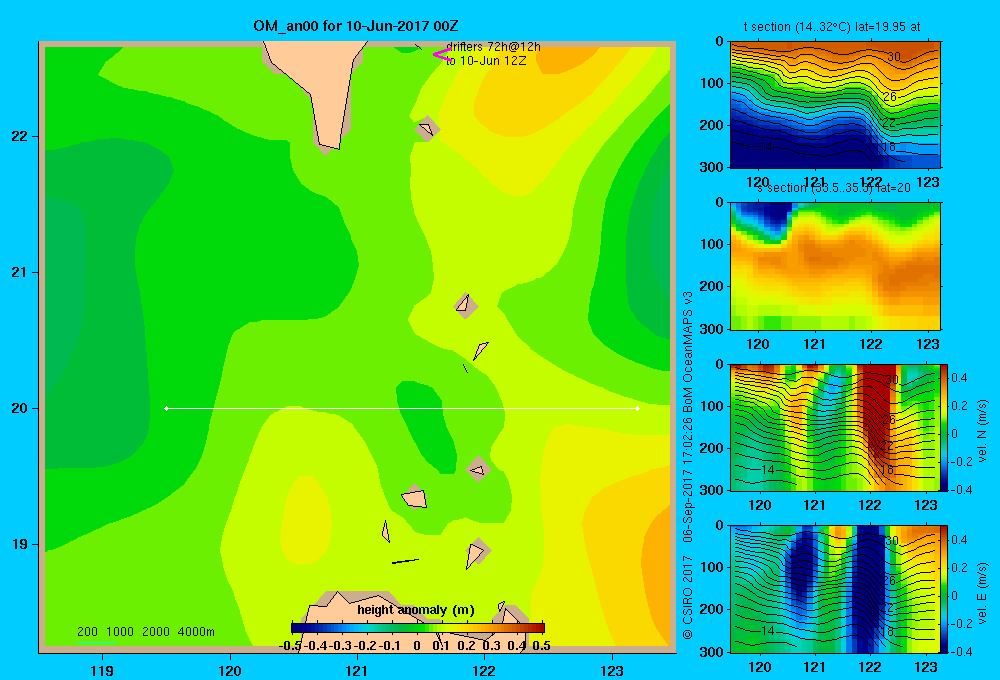The image size is (1000, 680).
Task: Click the 14 isotherm label in temperature section
Action: point(765,147)
